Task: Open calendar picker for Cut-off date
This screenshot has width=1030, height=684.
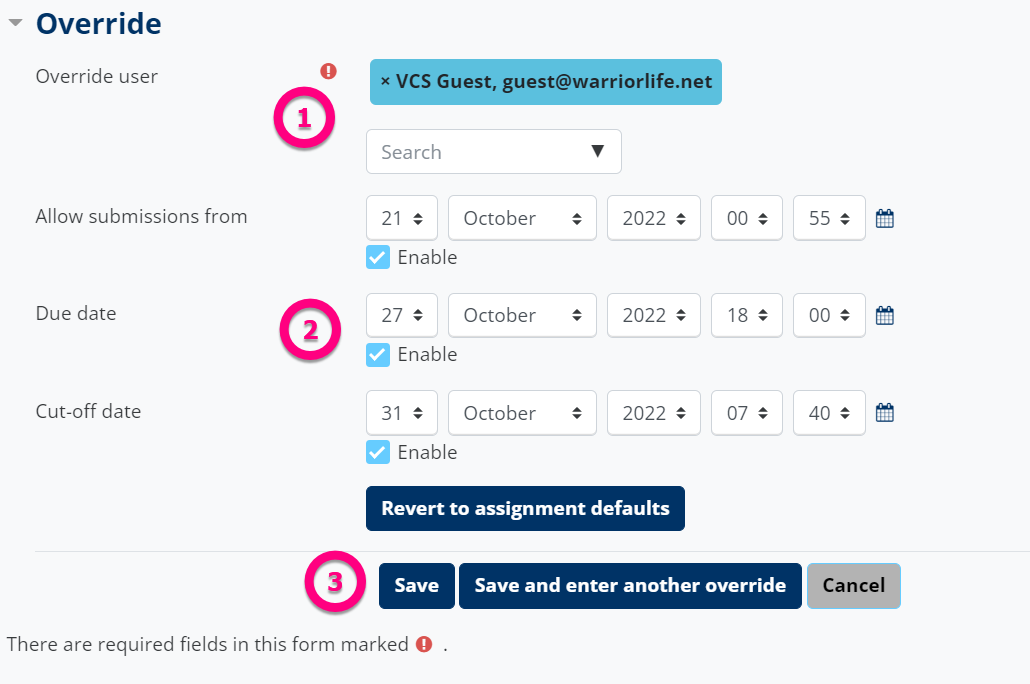Action: [884, 413]
